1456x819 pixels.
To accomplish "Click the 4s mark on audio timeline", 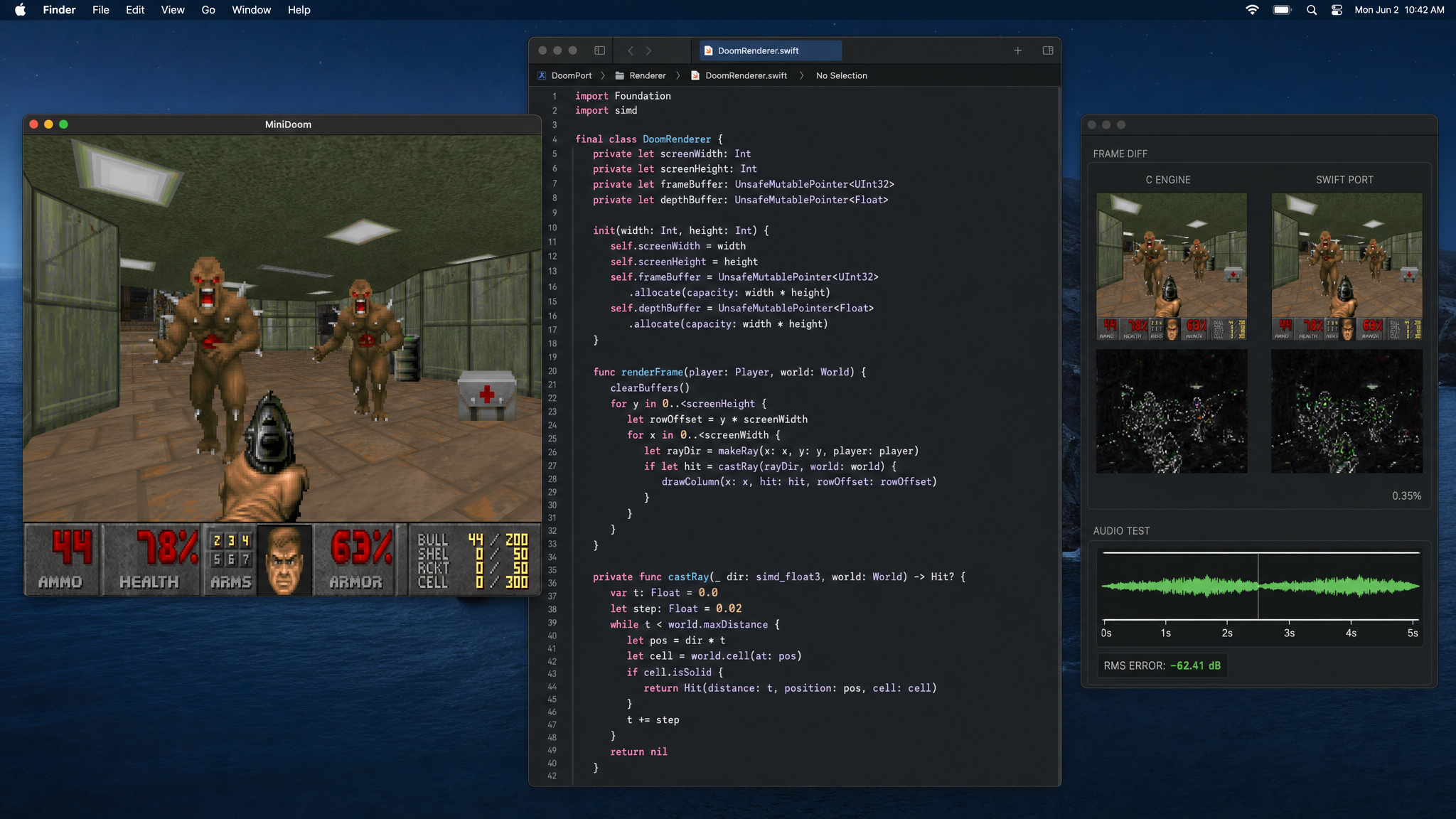I will [1350, 633].
